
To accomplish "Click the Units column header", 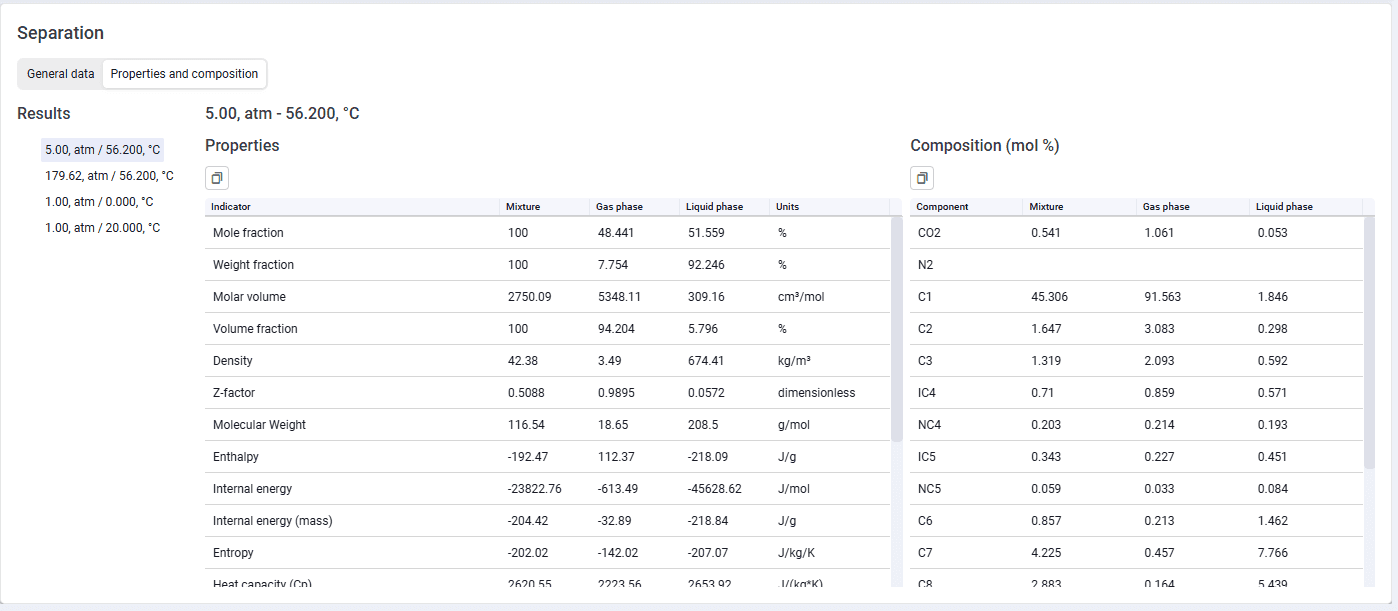I will coord(829,207).
